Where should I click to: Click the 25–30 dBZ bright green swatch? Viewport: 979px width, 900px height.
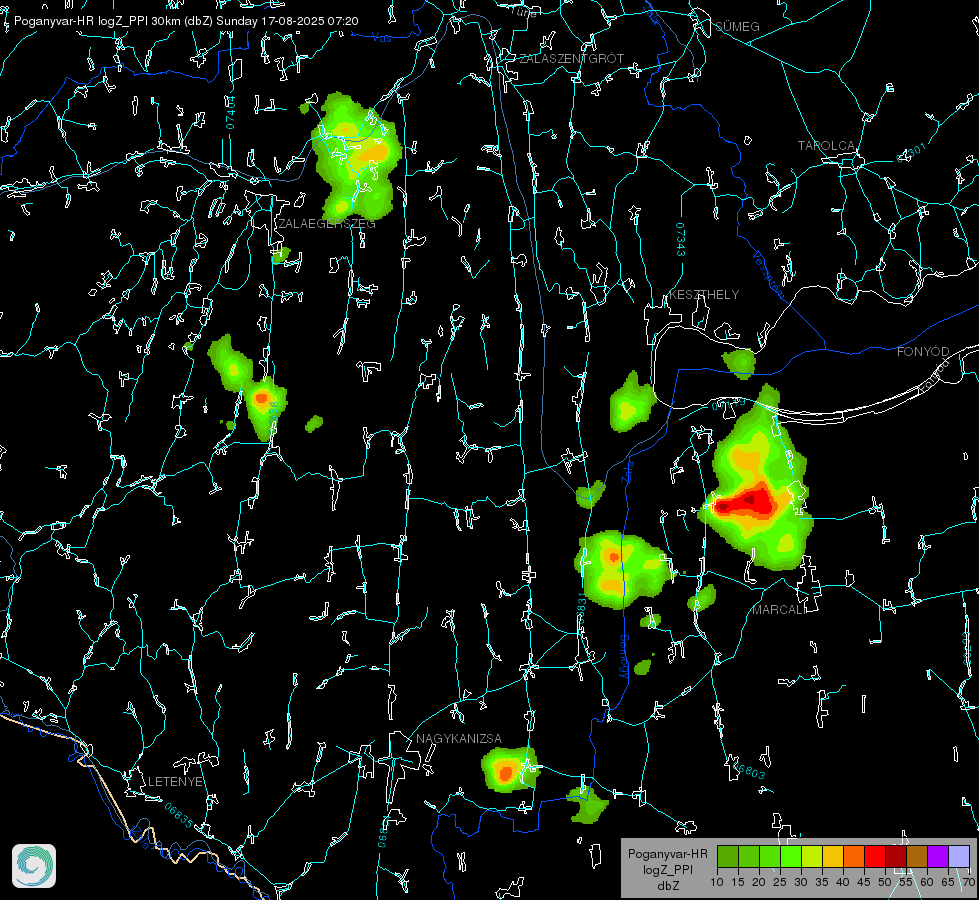[791, 856]
